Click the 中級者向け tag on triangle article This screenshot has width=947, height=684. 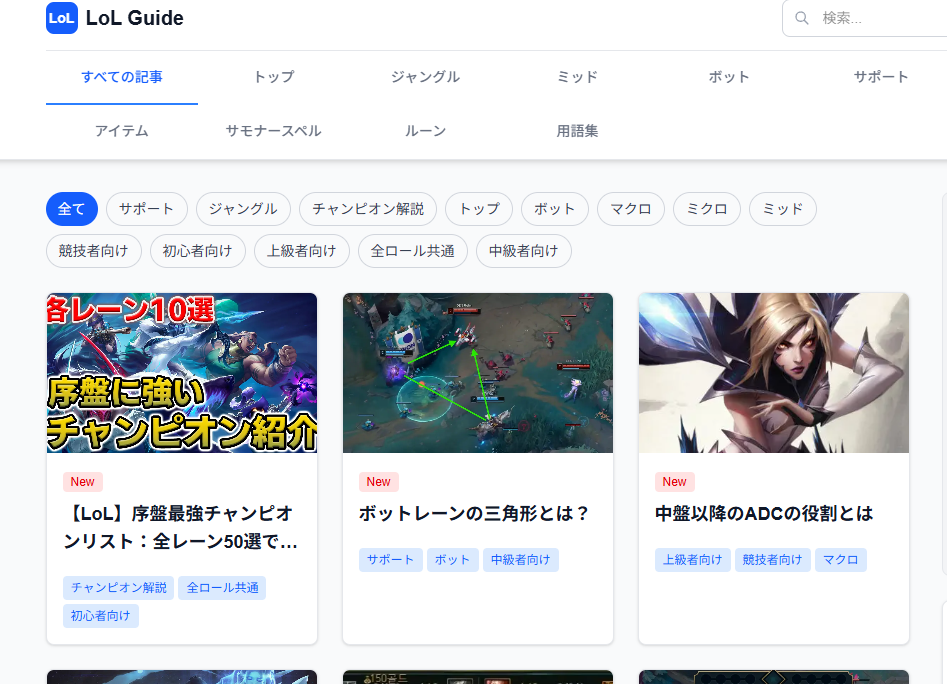coord(521,560)
